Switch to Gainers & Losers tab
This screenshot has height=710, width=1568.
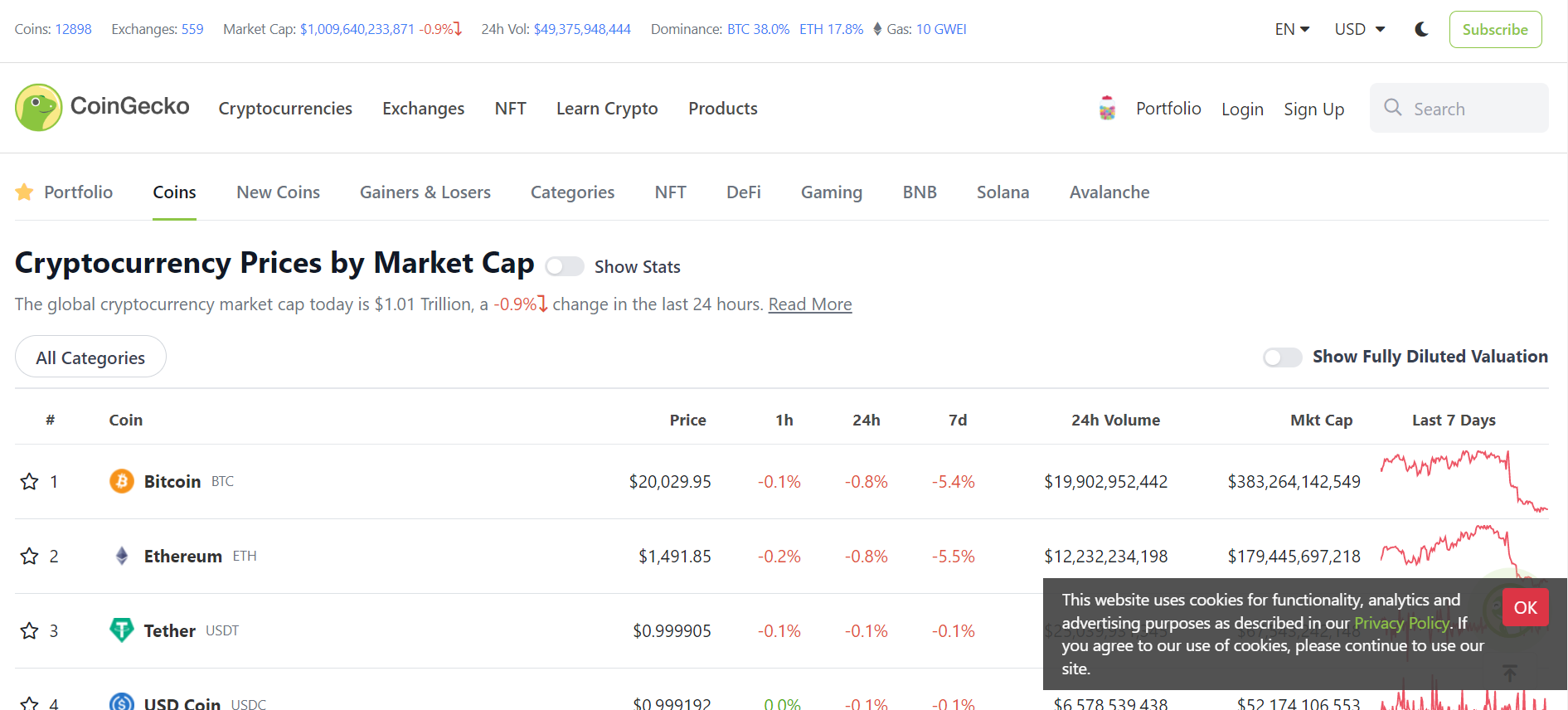425,192
